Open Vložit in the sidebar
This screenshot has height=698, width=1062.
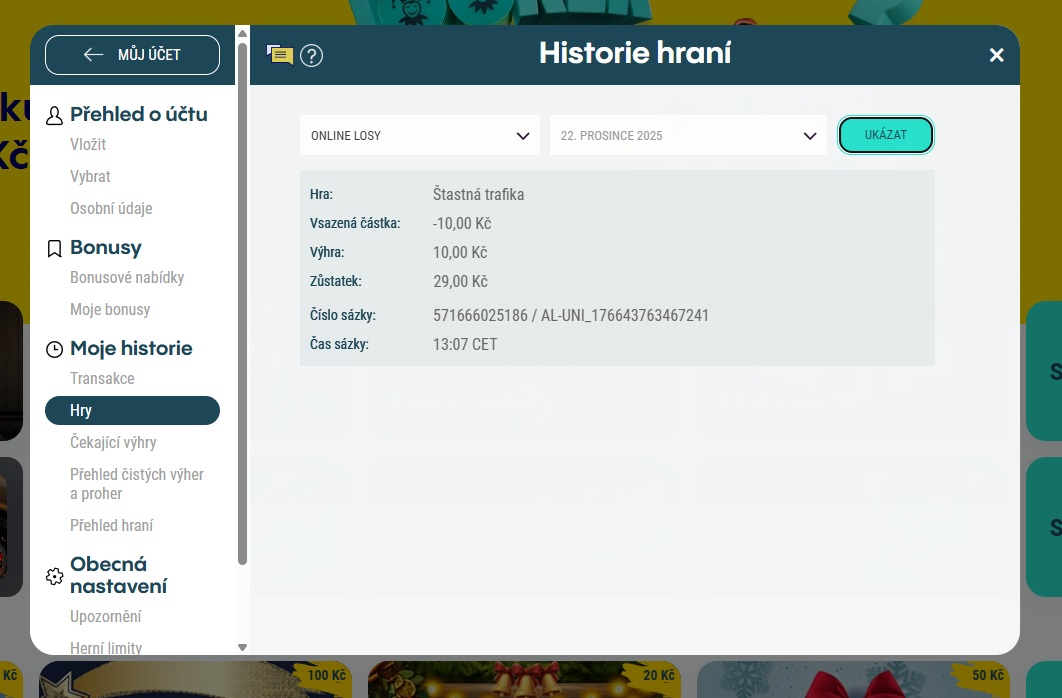point(88,145)
